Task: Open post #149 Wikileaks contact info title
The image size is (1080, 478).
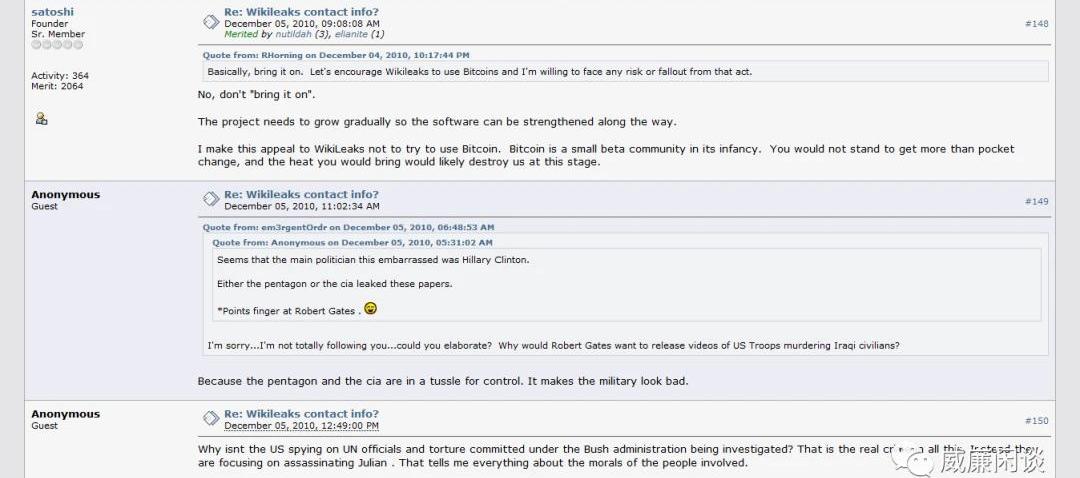Action: click(301, 195)
